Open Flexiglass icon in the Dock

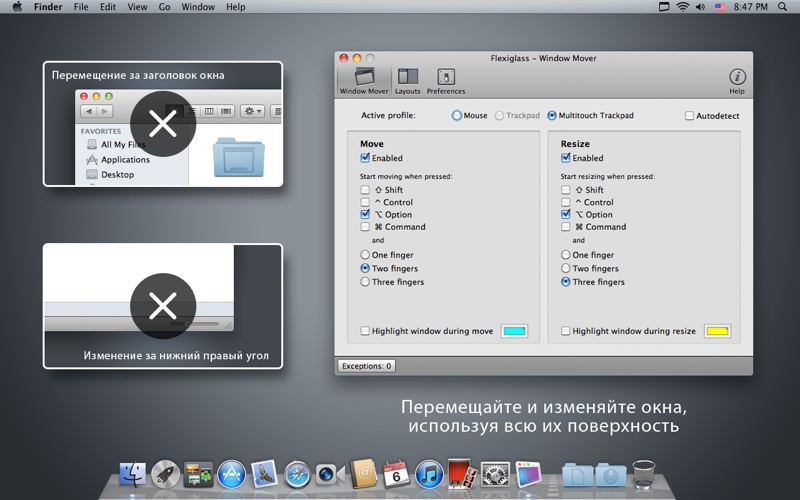[x=529, y=474]
